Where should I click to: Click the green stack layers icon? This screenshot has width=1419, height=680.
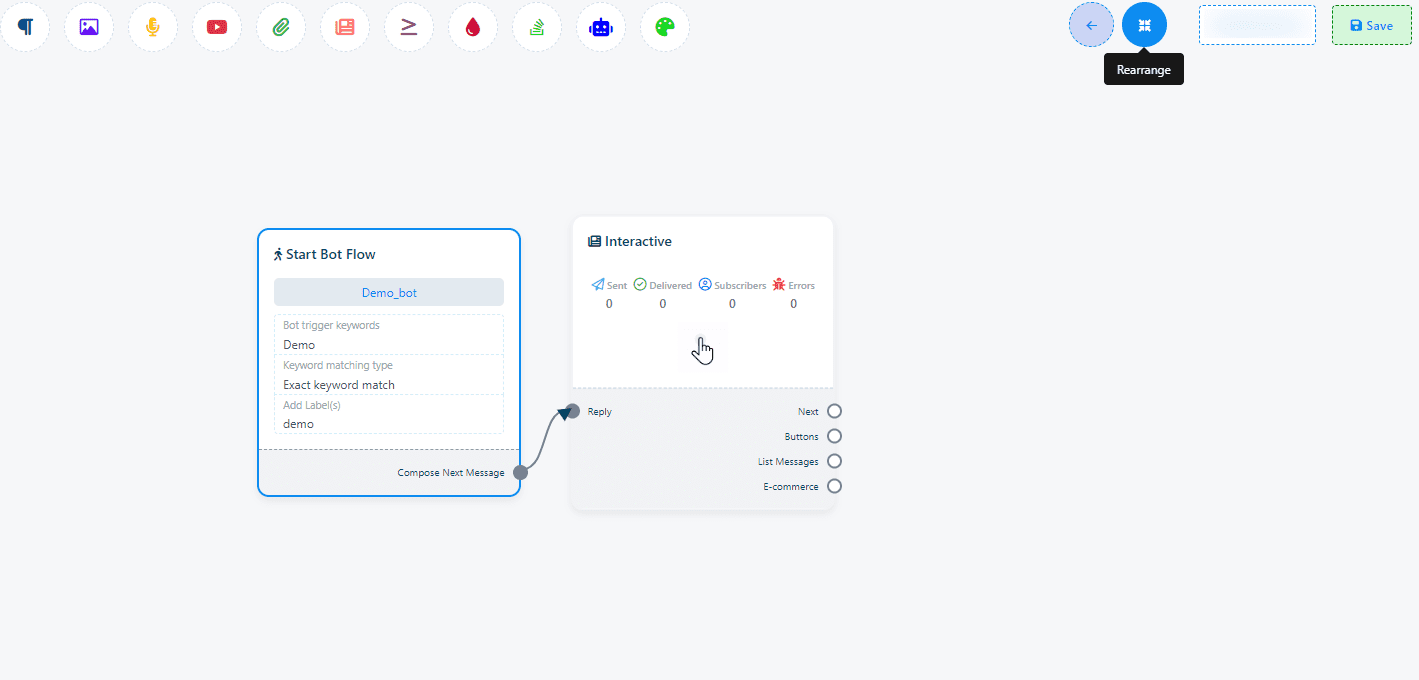(x=537, y=27)
